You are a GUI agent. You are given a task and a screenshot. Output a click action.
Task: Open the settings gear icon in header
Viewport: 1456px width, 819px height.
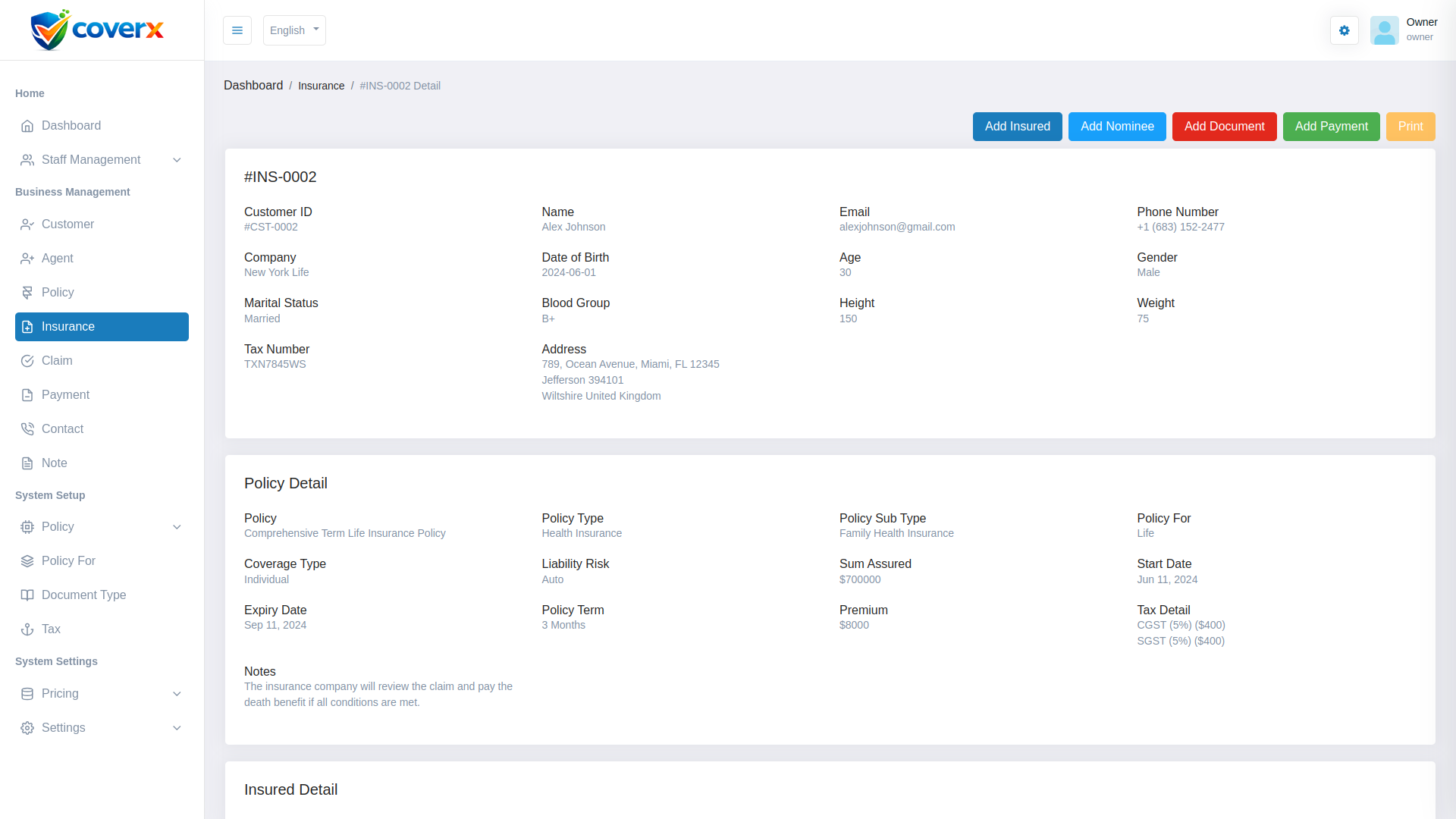tap(1344, 30)
